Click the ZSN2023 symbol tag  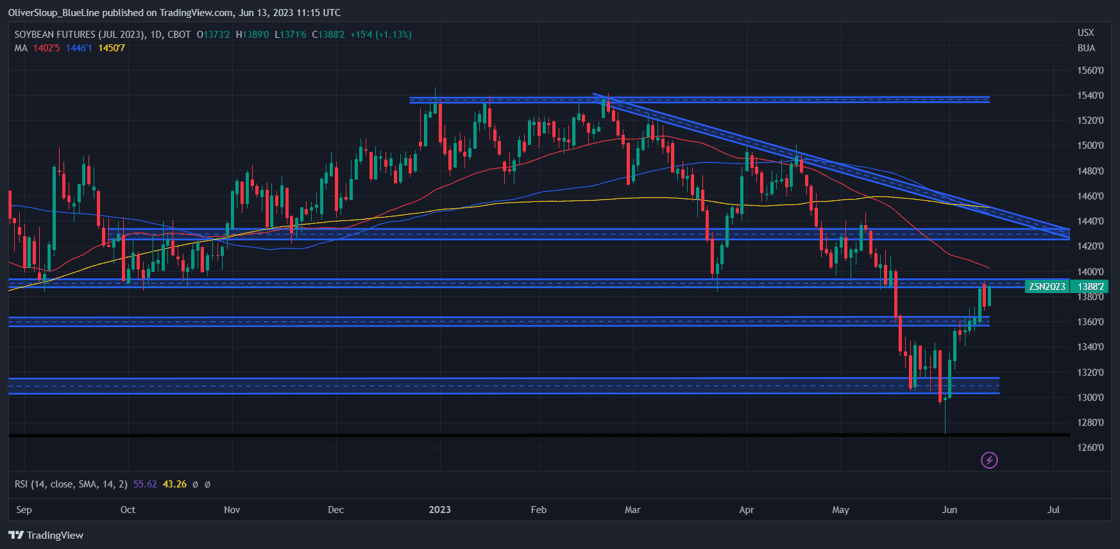coord(1046,286)
